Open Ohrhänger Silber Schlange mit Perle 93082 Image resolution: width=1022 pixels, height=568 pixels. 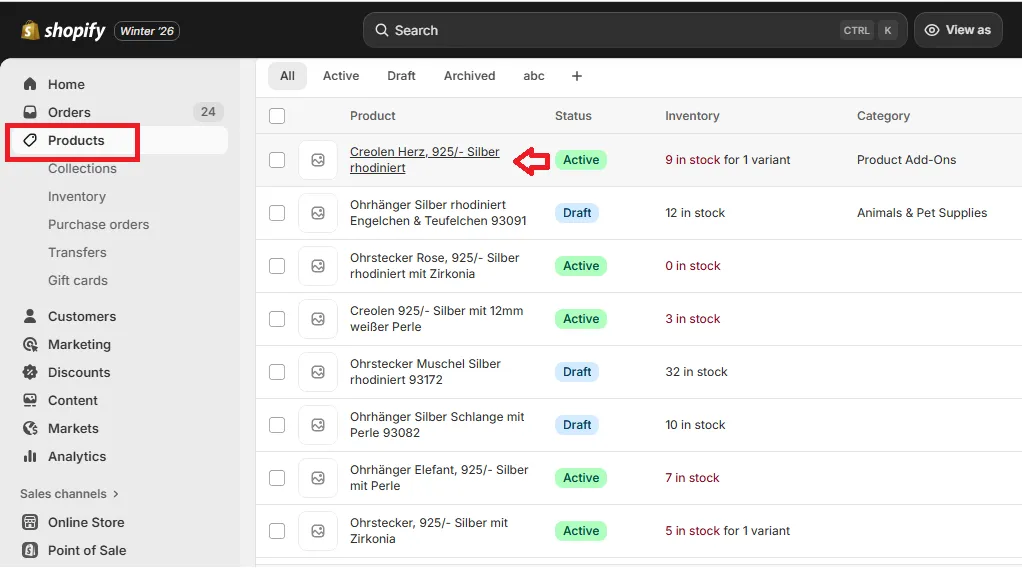[437, 425]
